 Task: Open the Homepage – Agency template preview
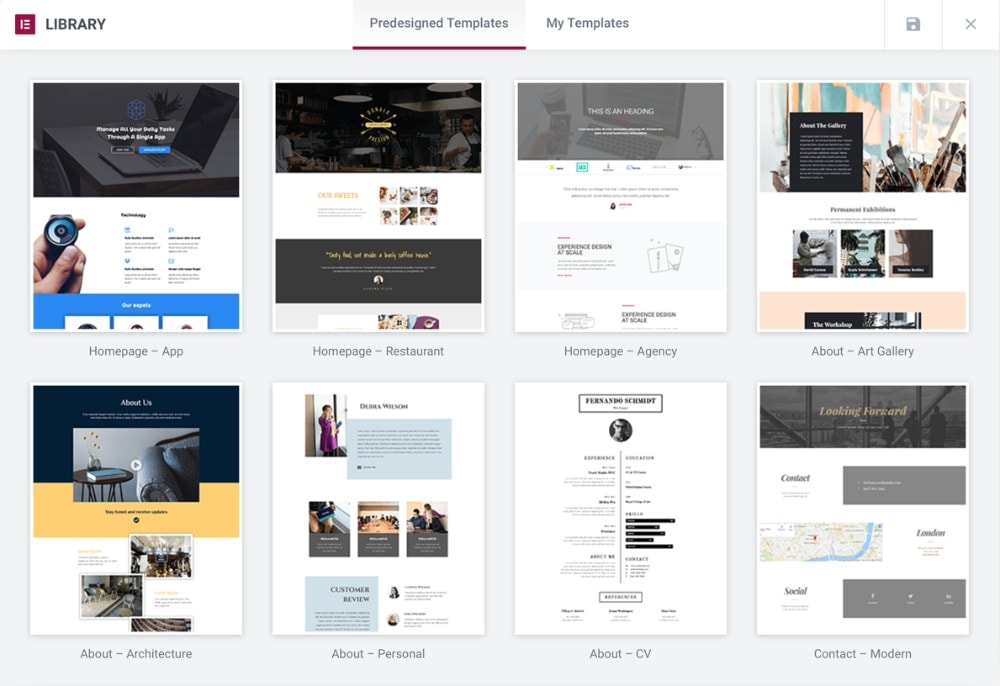point(621,206)
